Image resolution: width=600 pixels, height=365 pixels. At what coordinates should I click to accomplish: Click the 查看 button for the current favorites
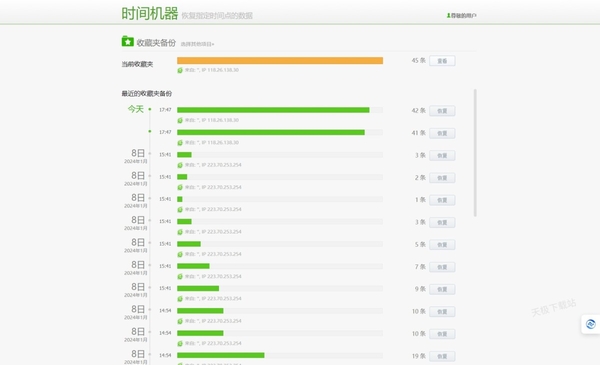[x=442, y=61]
